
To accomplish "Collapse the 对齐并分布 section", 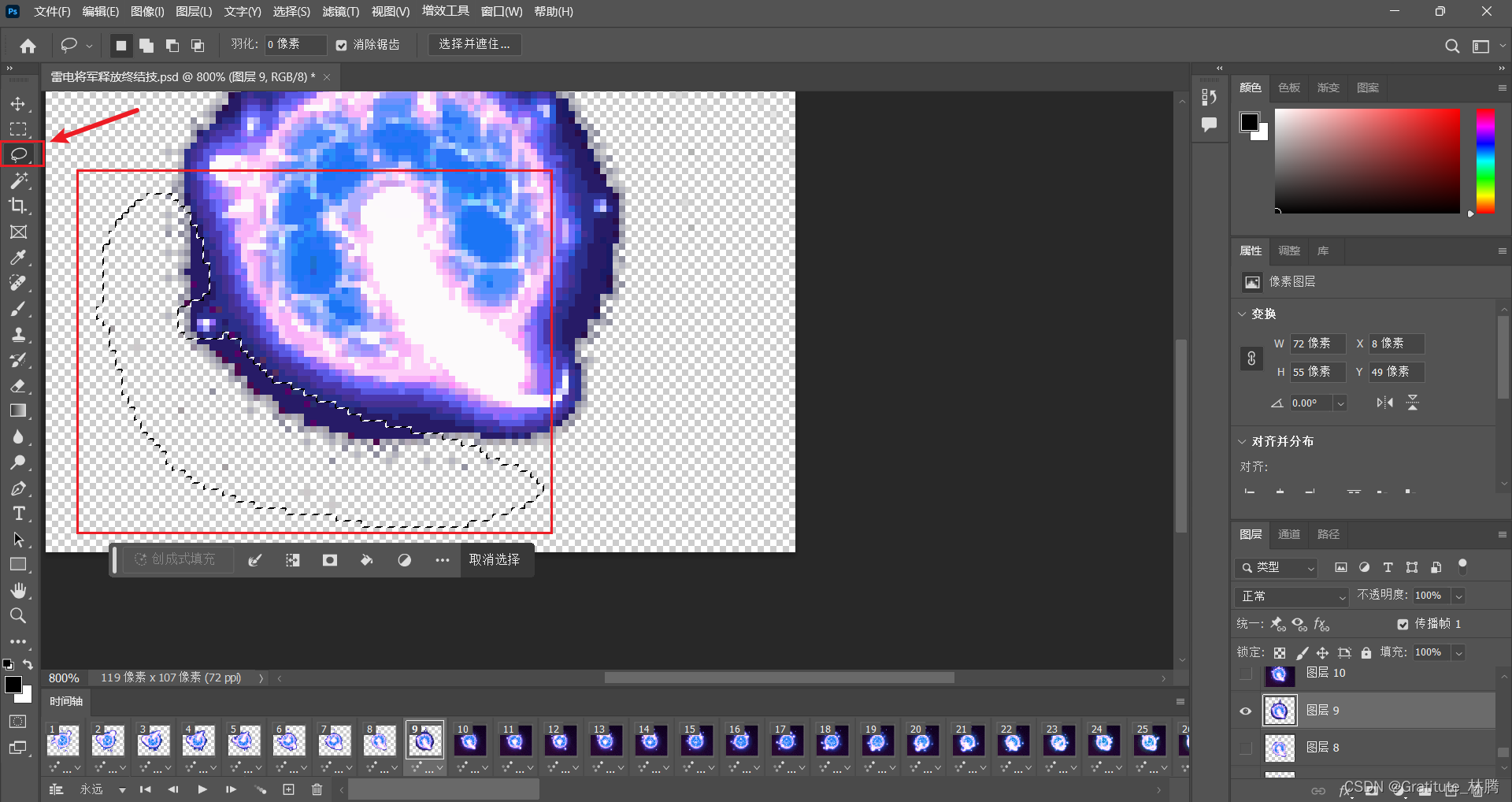I will tap(1242, 441).
